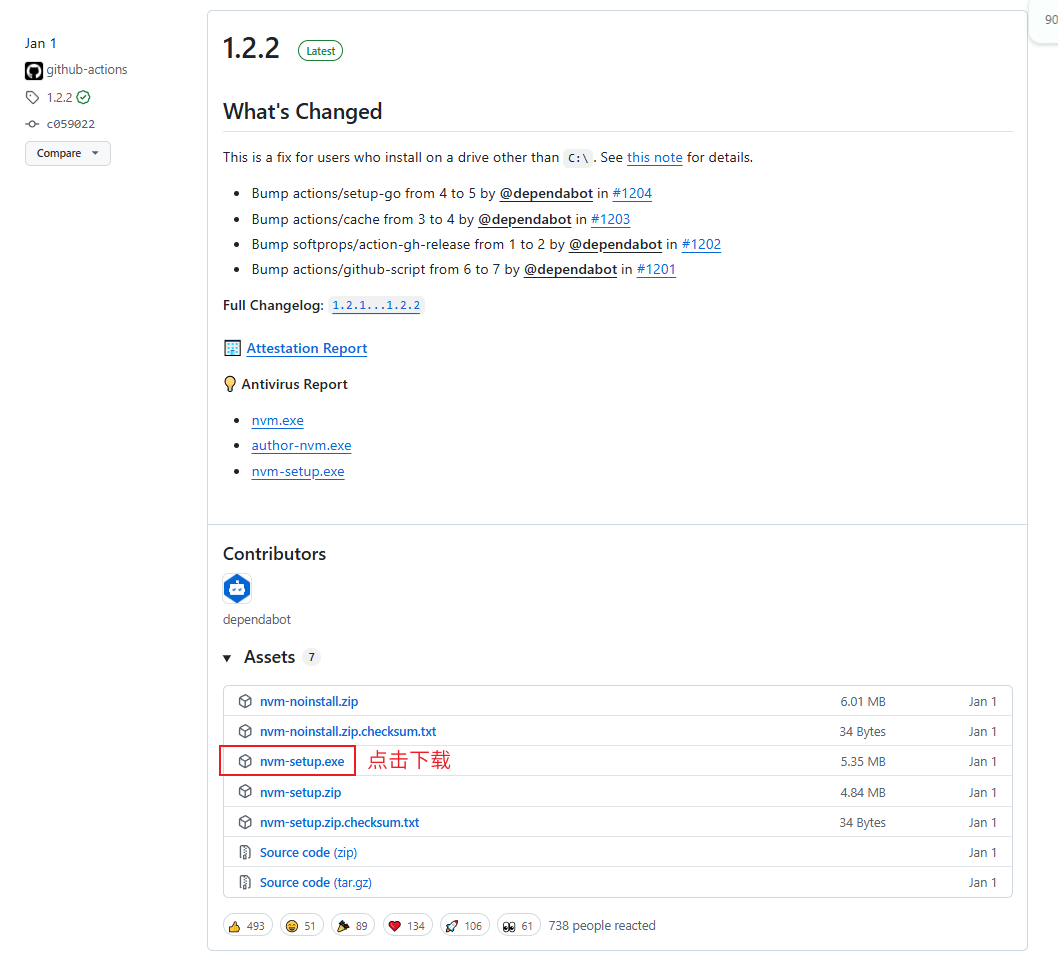Open the 1.2.2 tag link
Image resolution: width=1058 pixels, height=962 pixels.
click(x=59, y=97)
